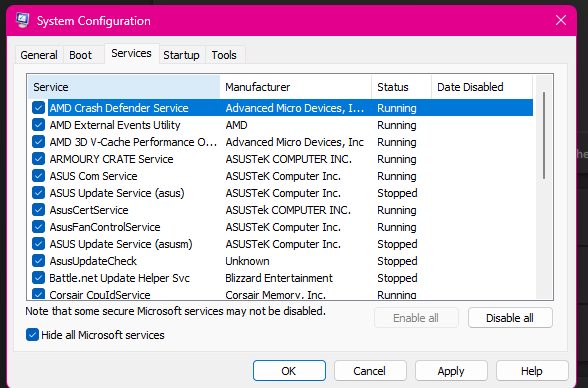588x388 pixels.
Task: Select AMD 3D V-Cache Performance O... name
Action: pos(133,142)
